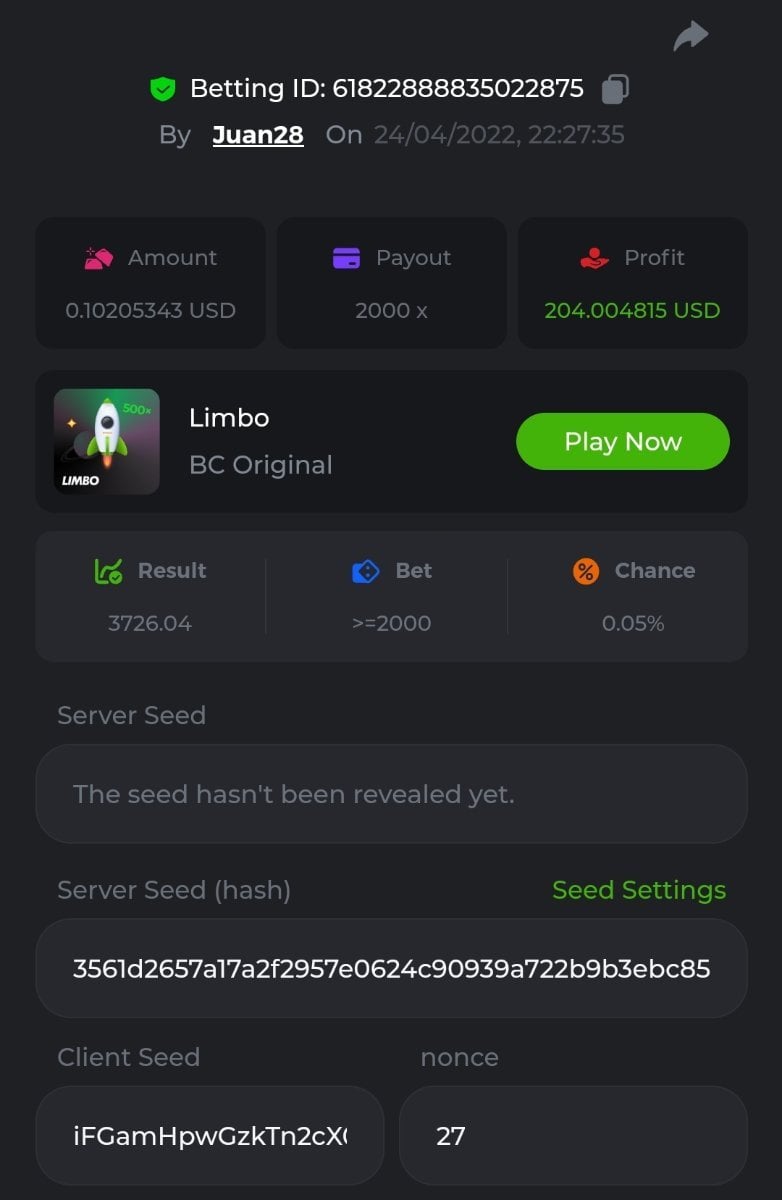Click the Result value 3726.04
This screenshot has width=782, height=1200.
pyautogui.click(x=150, y=623)
